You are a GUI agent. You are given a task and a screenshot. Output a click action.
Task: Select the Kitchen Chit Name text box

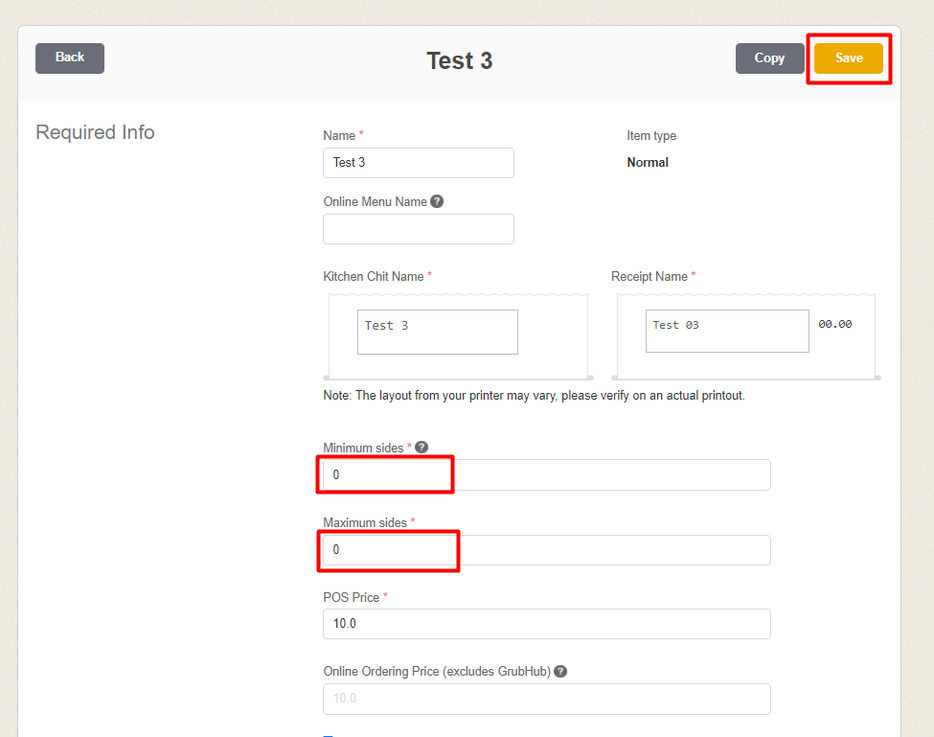coord(437,332)
